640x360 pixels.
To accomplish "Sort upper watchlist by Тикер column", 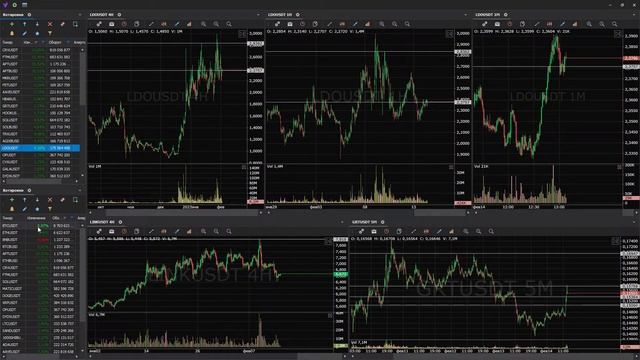I will tap(7, 42).
